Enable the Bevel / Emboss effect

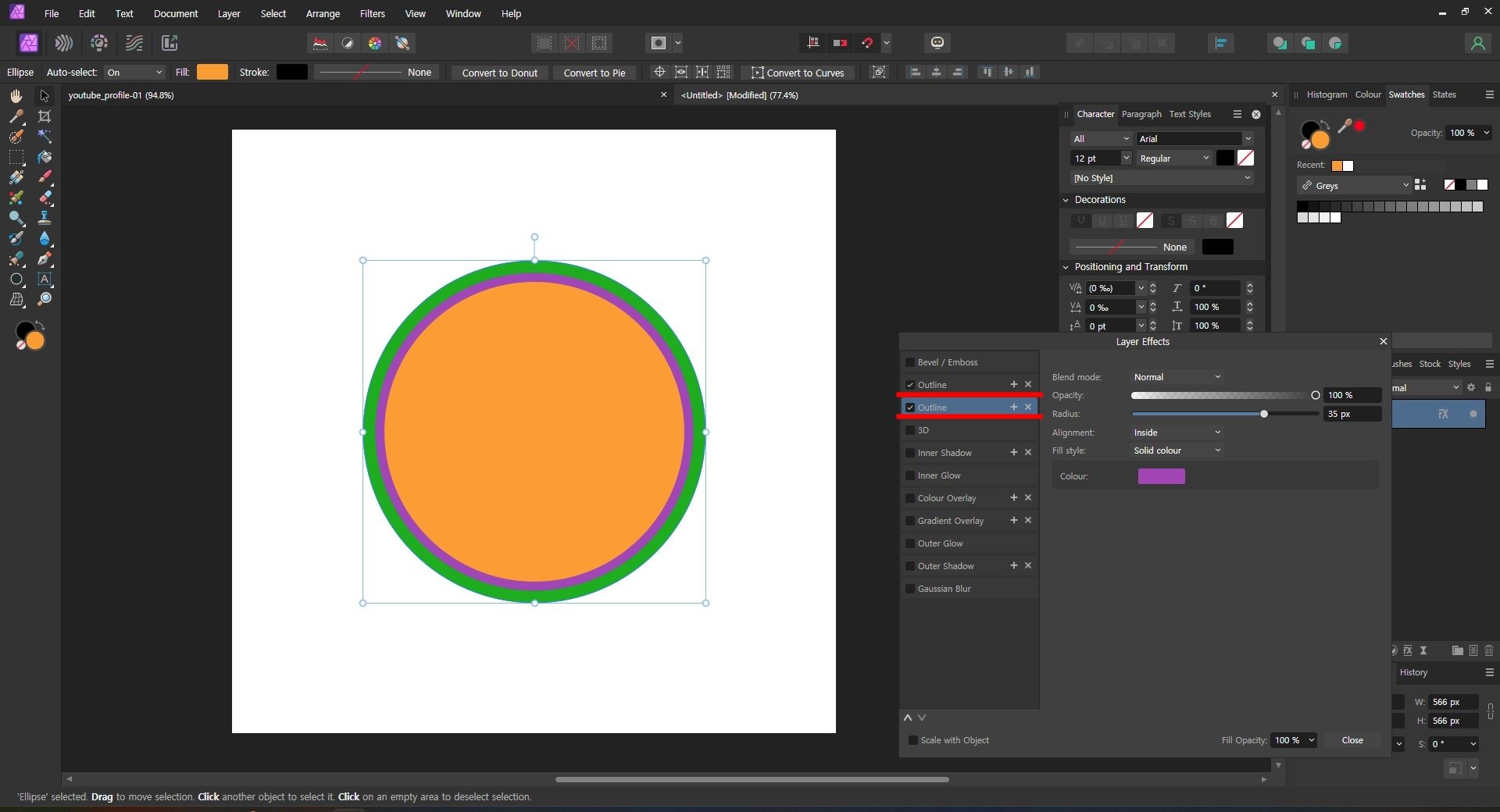[x=910, y=362]
